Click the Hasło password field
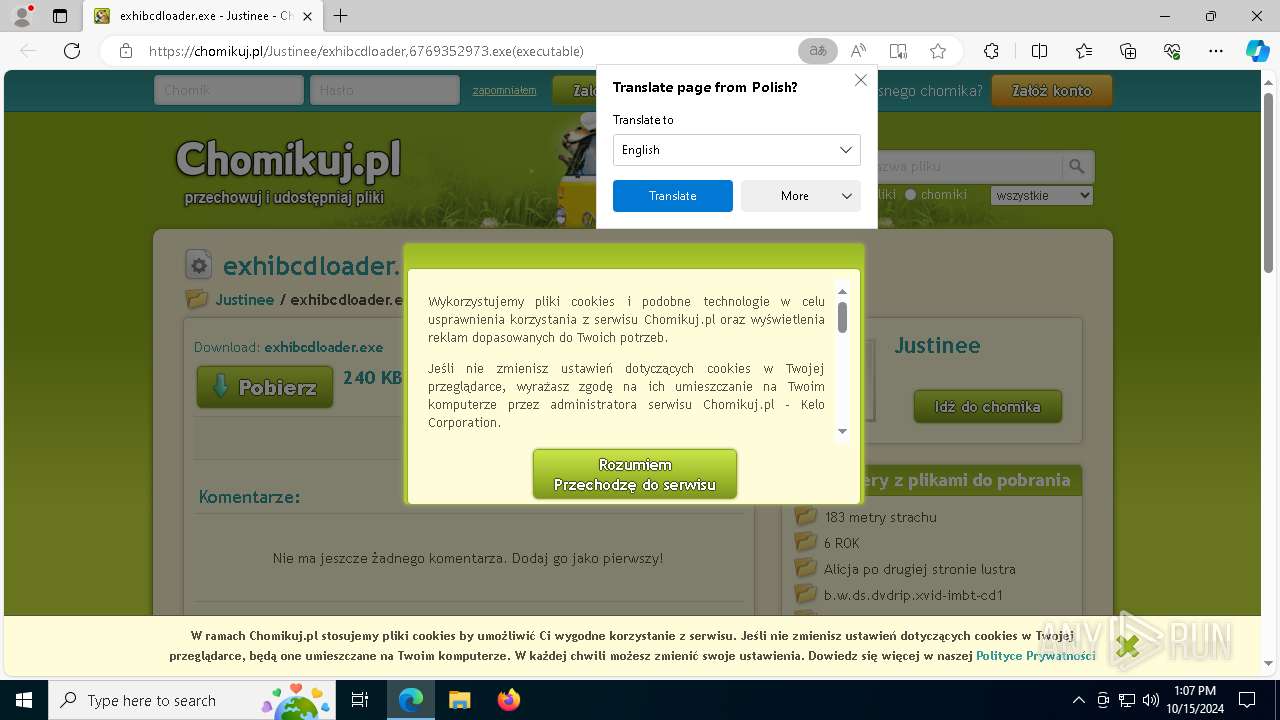The image size is (1280, 720). (385, 90)
